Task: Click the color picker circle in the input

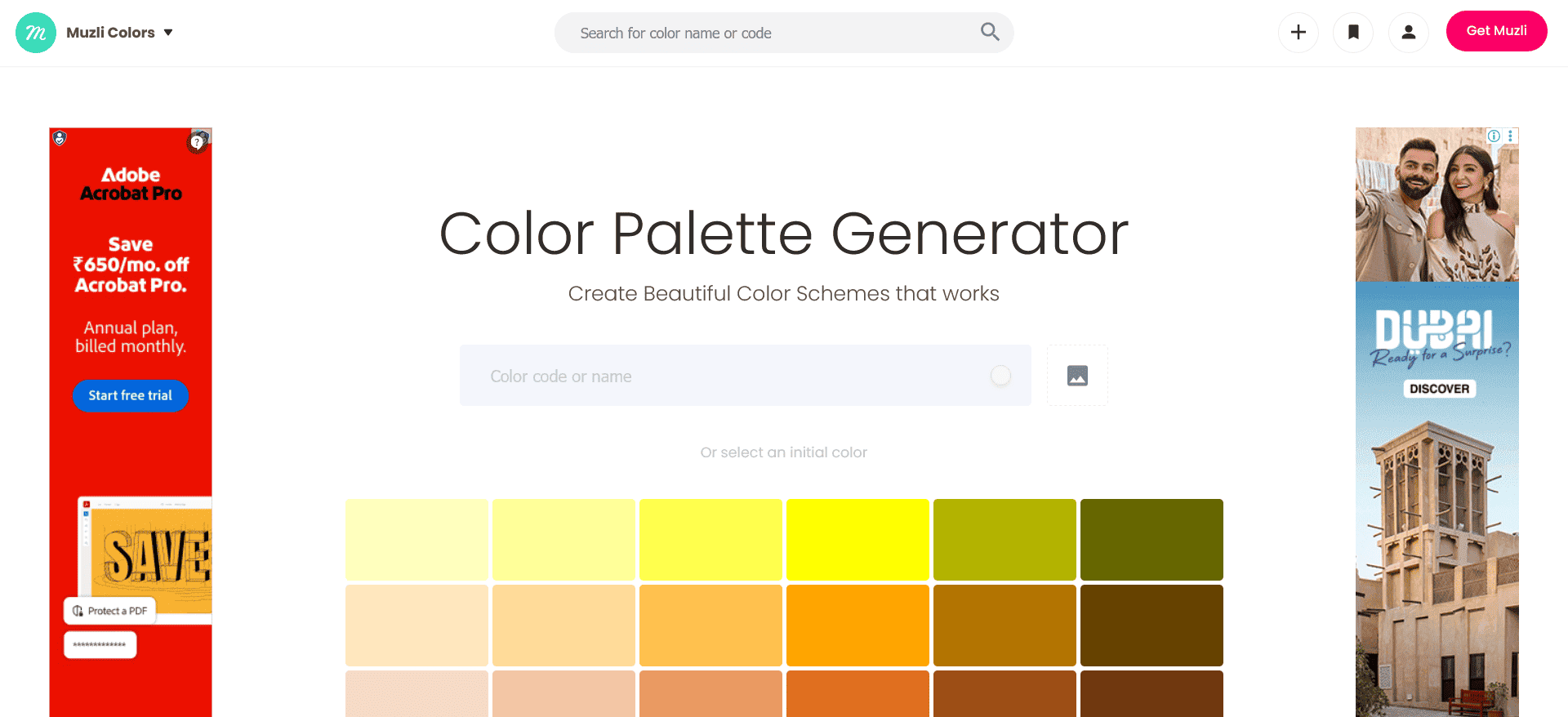Action: [1000, 376]
